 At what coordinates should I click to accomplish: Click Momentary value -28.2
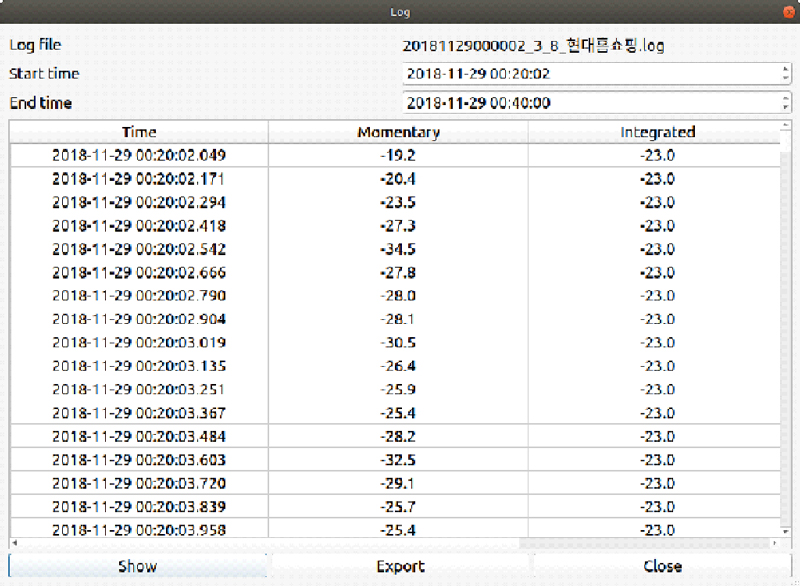point(398,437)
